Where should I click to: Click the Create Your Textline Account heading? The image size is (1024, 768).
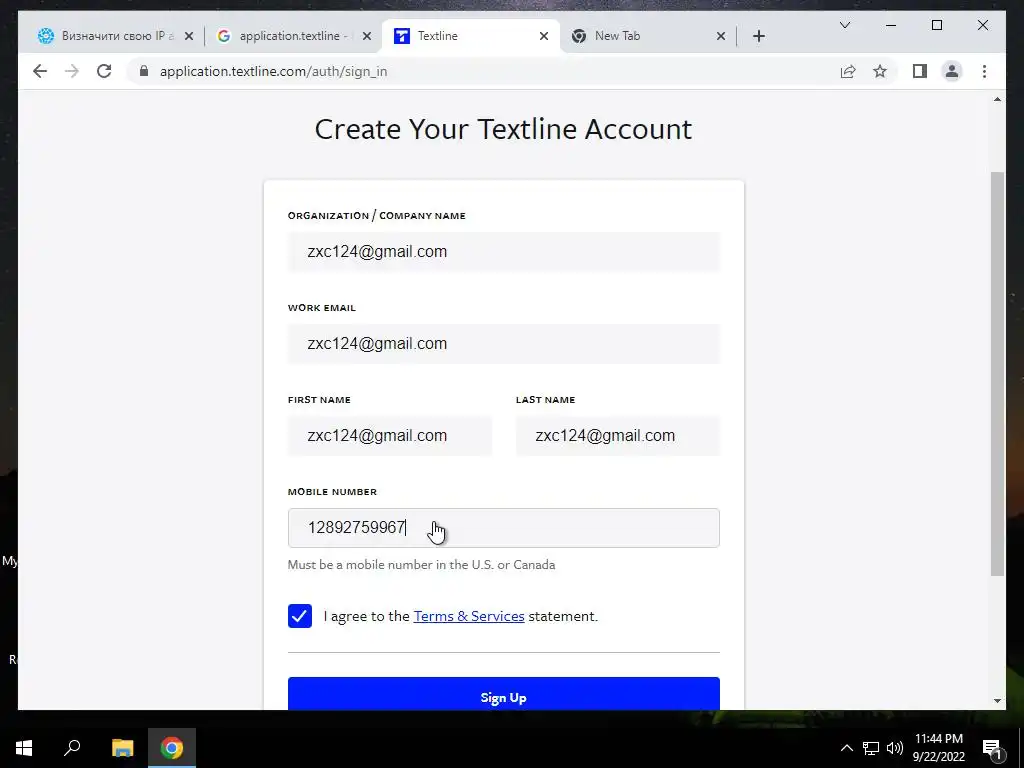(503, 129)
